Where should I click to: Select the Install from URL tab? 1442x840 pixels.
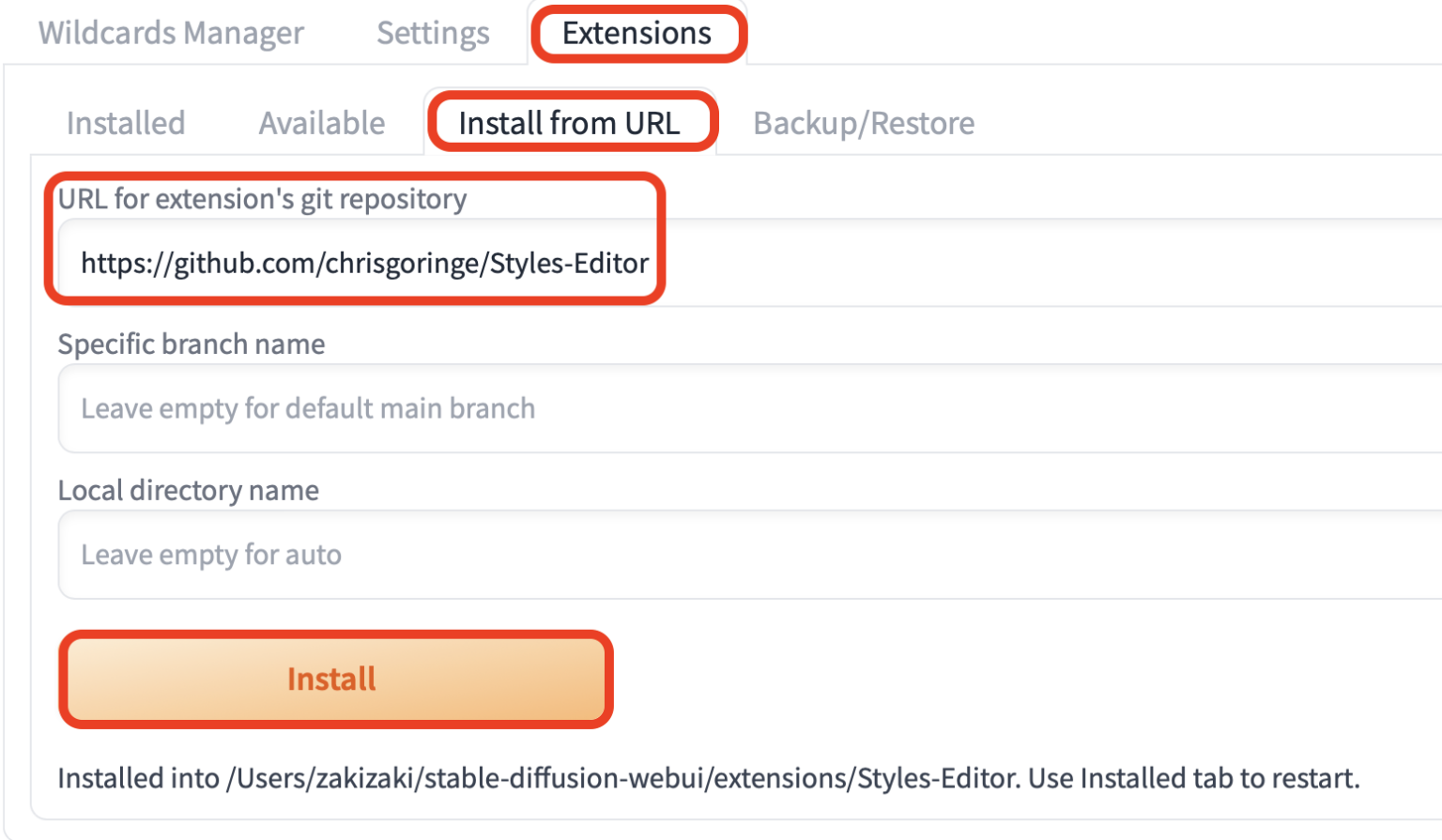tap(573, 122)
